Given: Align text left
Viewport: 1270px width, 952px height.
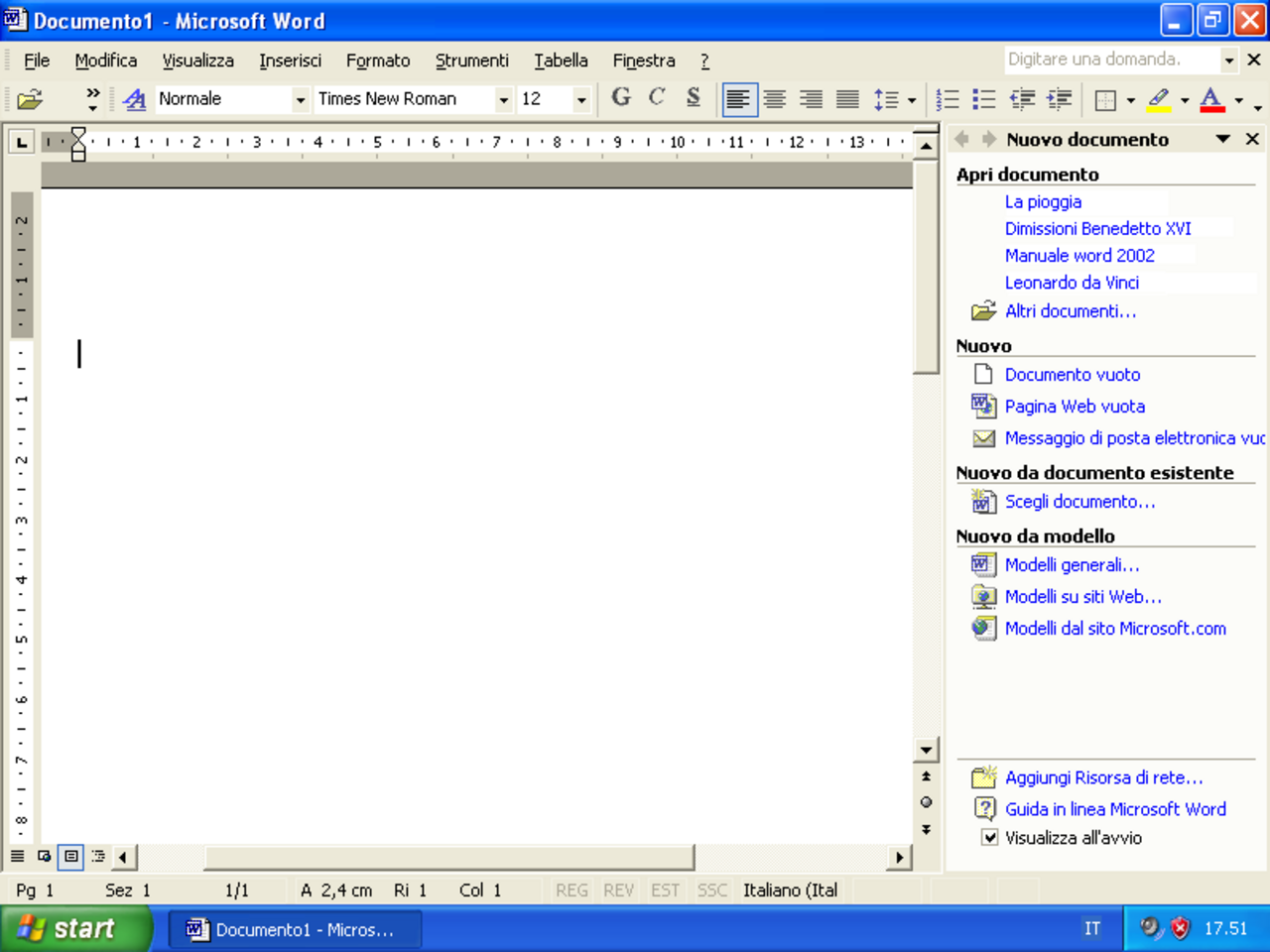Looking at the screenshot, I should click(739, 99).
